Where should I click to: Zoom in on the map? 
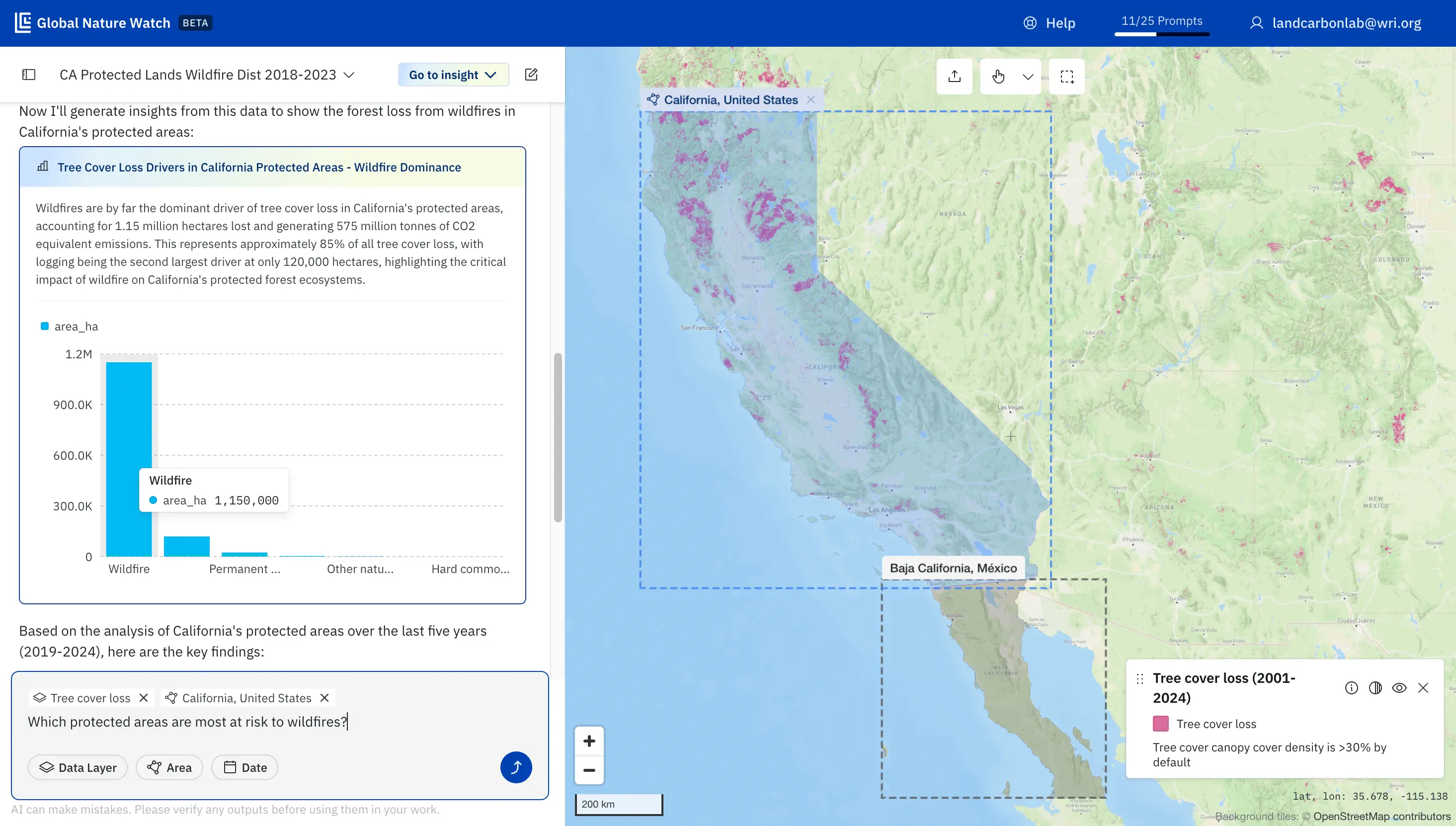tap(589, 741)
